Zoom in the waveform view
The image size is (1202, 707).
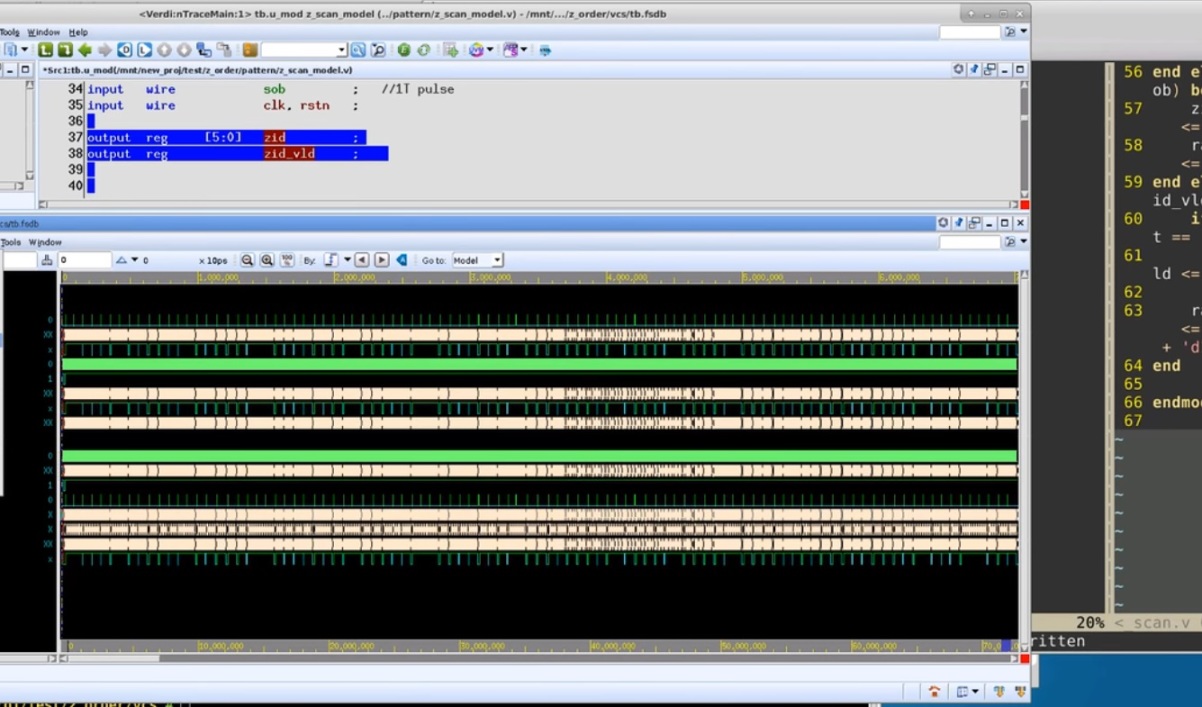[x=267, y=260]
